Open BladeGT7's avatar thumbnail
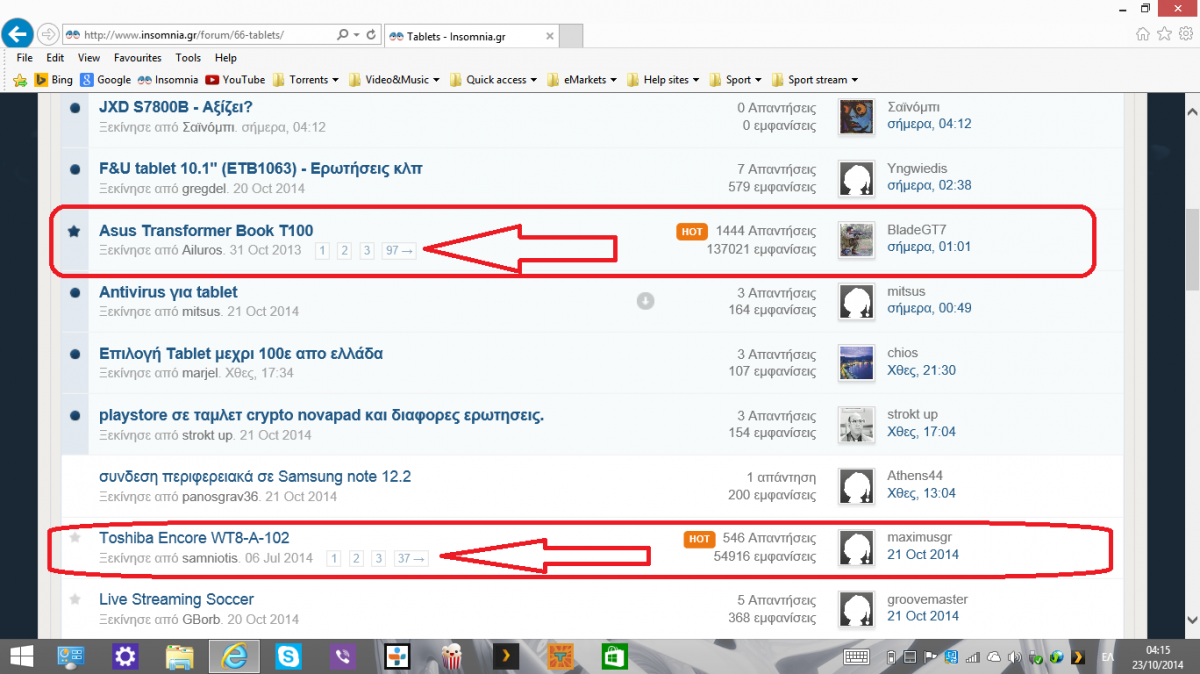 [856, 239]
